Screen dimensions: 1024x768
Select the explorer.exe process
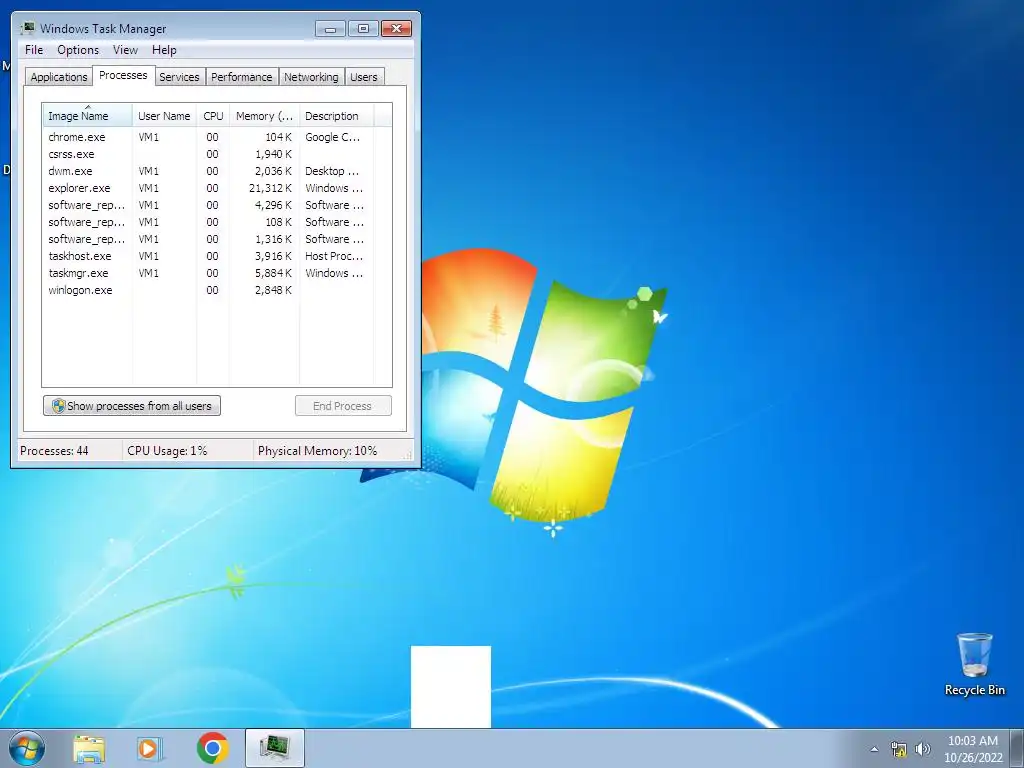[x=209, y=188]
